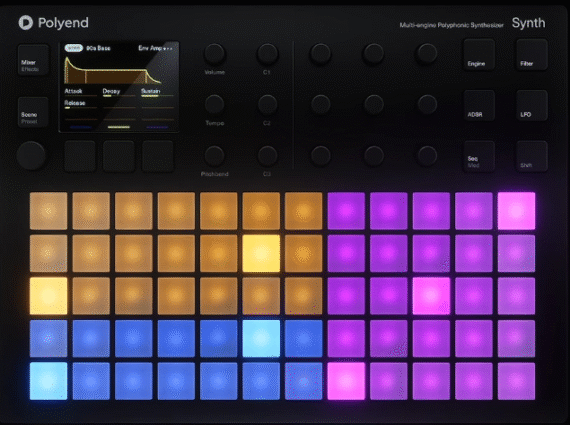The width and height of the screenshot is (570, 425).
Task: Tap the bright pink pad in the third row
Action: tap(431, 296)
